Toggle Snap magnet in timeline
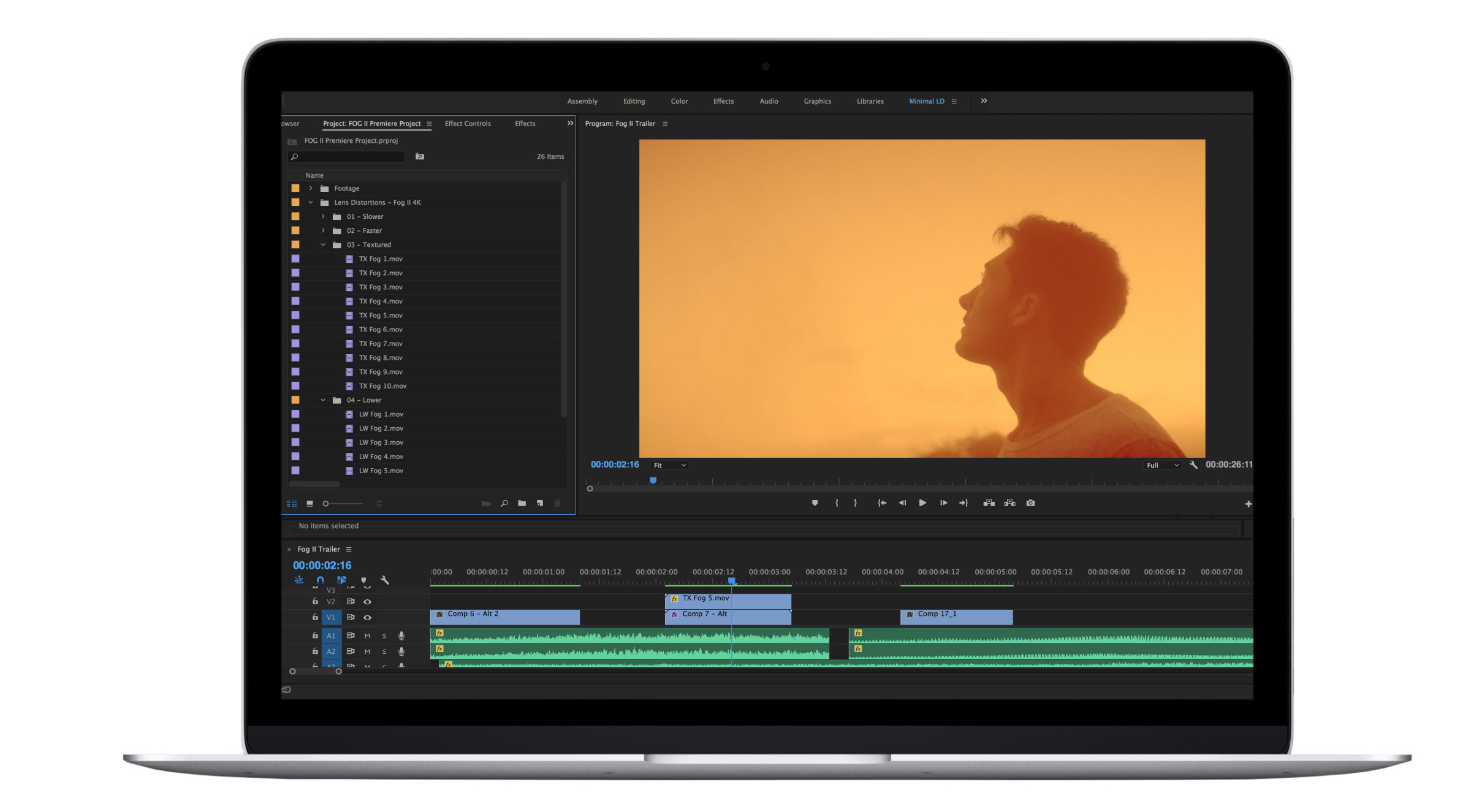 click(320, 580)
